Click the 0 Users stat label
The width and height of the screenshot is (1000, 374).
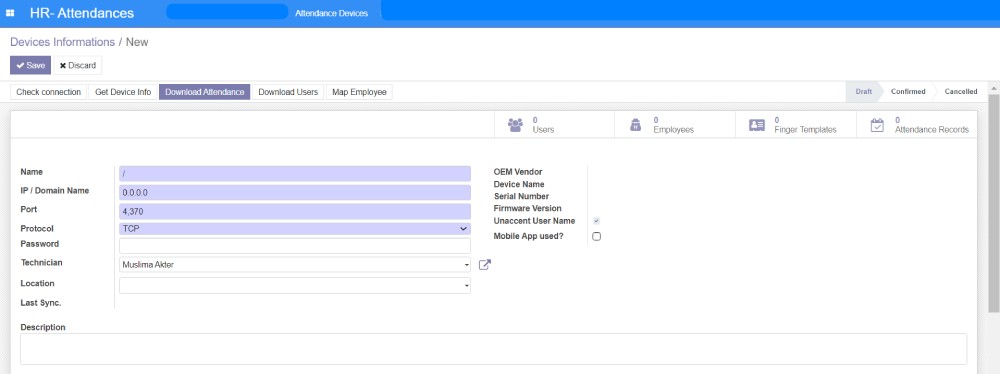click(x=543, y=125)
